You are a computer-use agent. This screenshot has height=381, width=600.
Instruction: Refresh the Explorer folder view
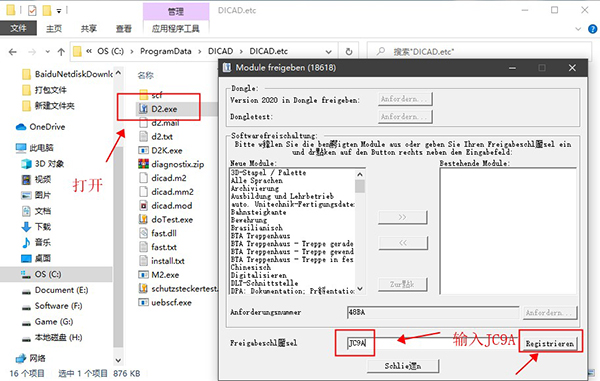click(x=349, y=52)
